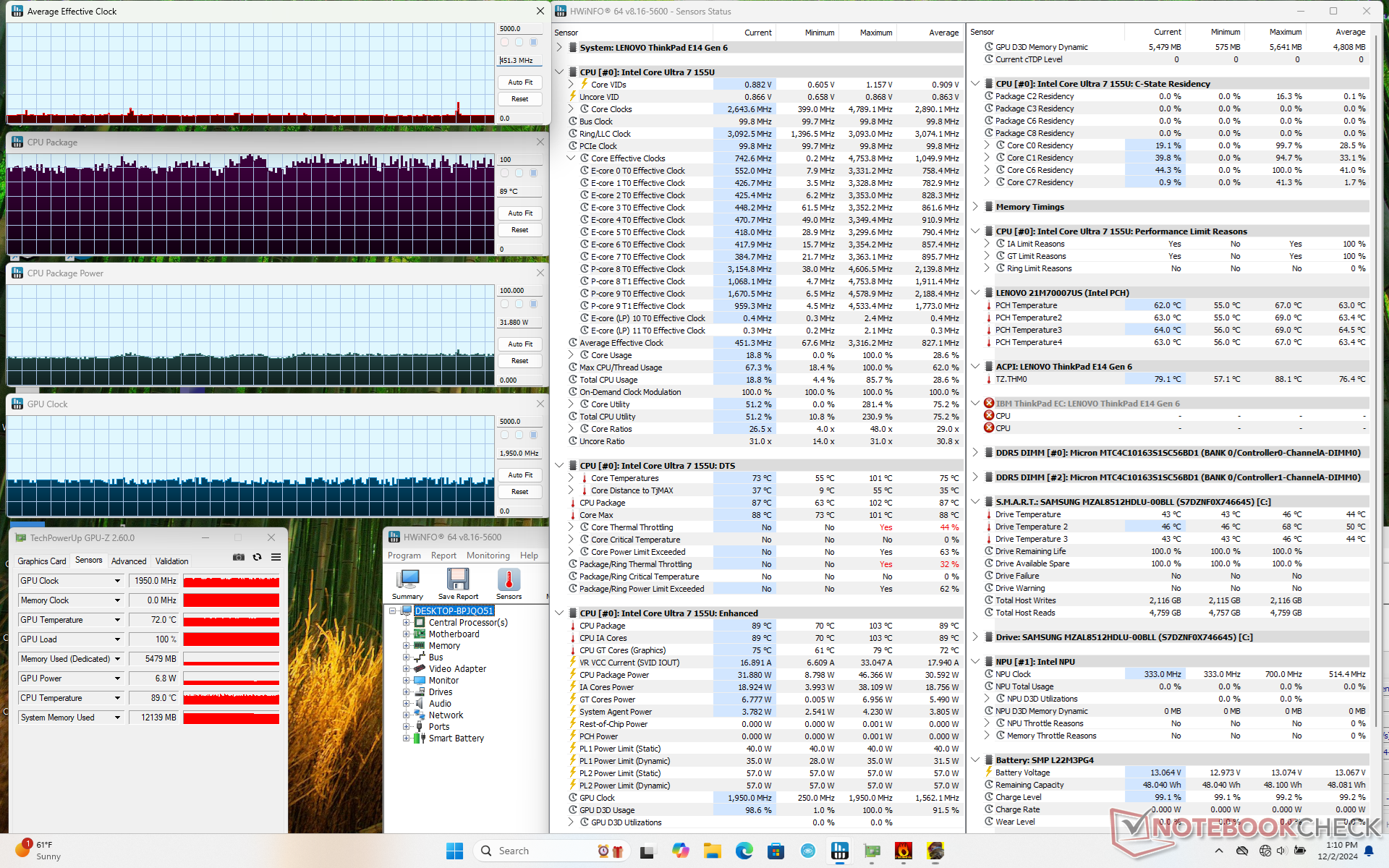Open the HWiNFO icon in the taskbar
Viewport: 1389px width, 868px height.
coord(839,851)
